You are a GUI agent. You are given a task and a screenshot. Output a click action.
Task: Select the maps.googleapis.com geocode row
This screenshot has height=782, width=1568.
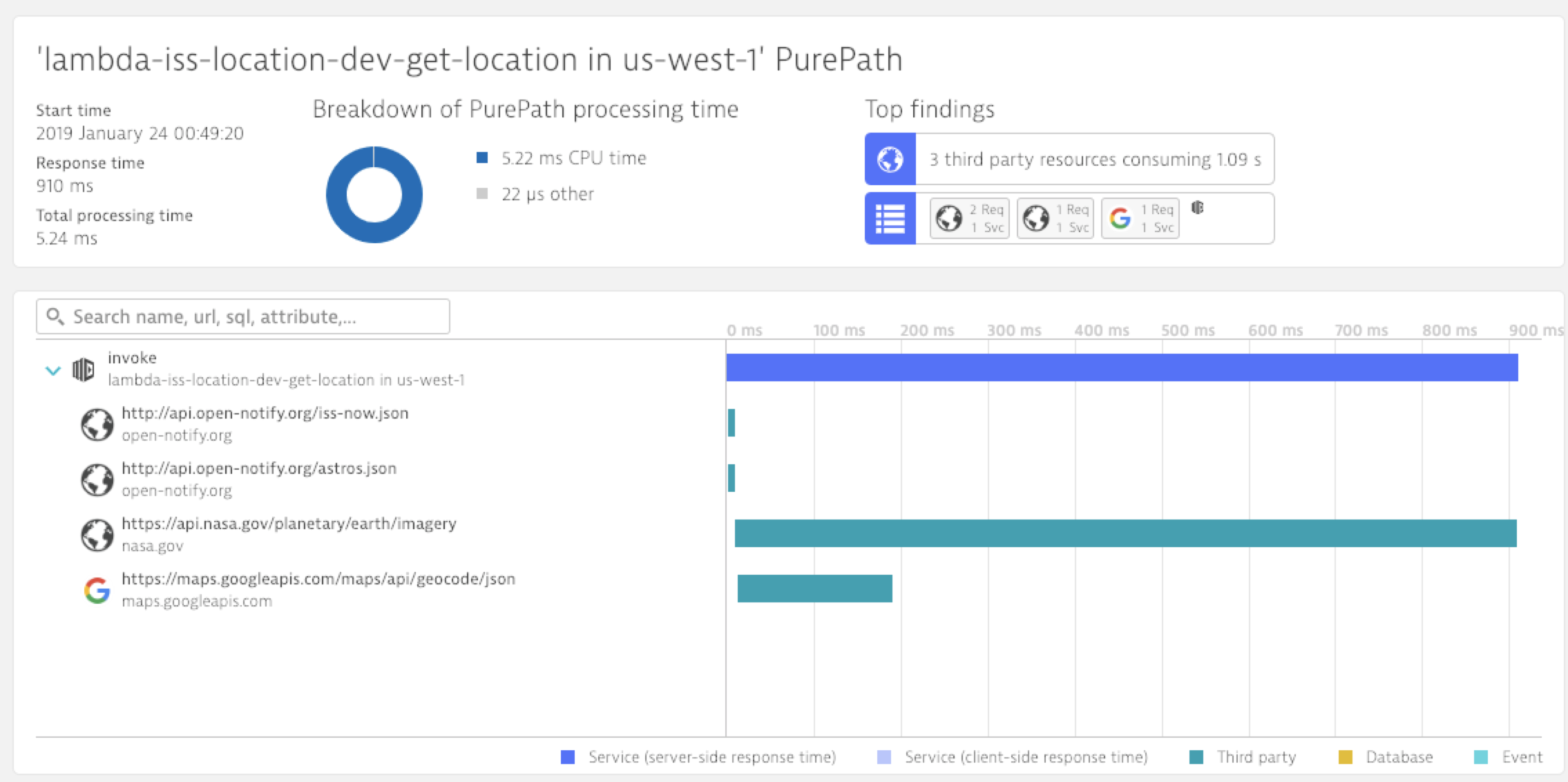point(318,579)
